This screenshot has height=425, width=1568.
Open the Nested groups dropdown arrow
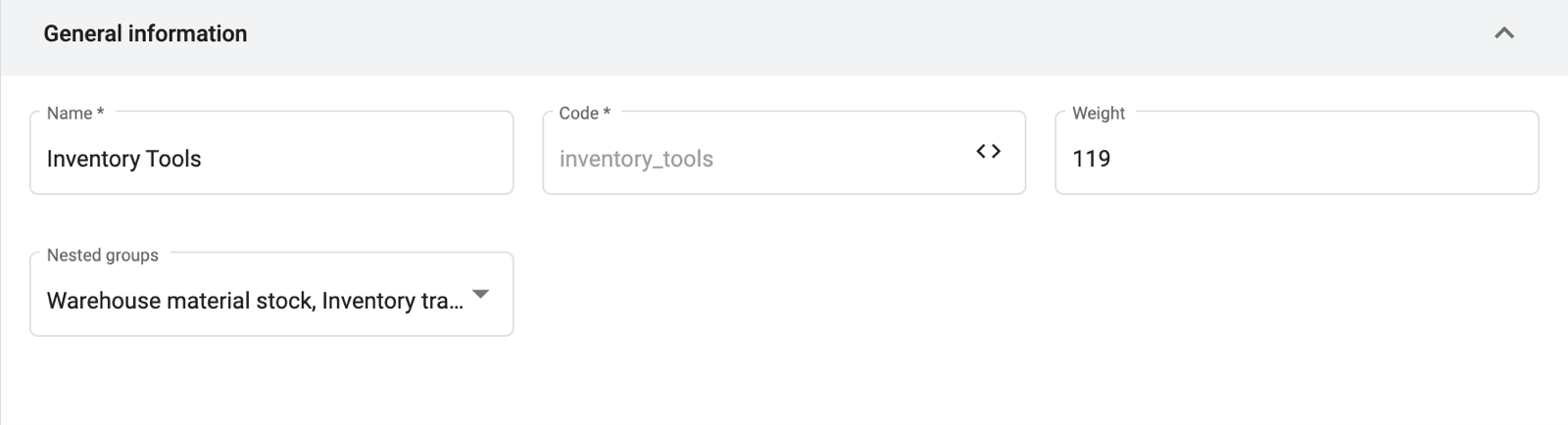[480, 294]
